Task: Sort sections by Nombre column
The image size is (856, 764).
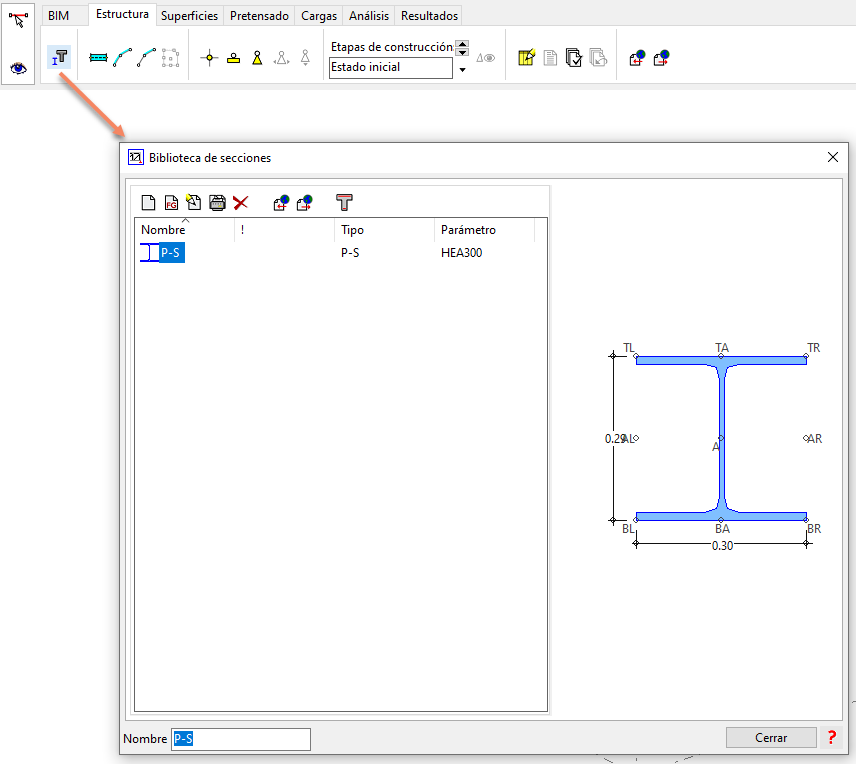Action: tap(185, 230)
